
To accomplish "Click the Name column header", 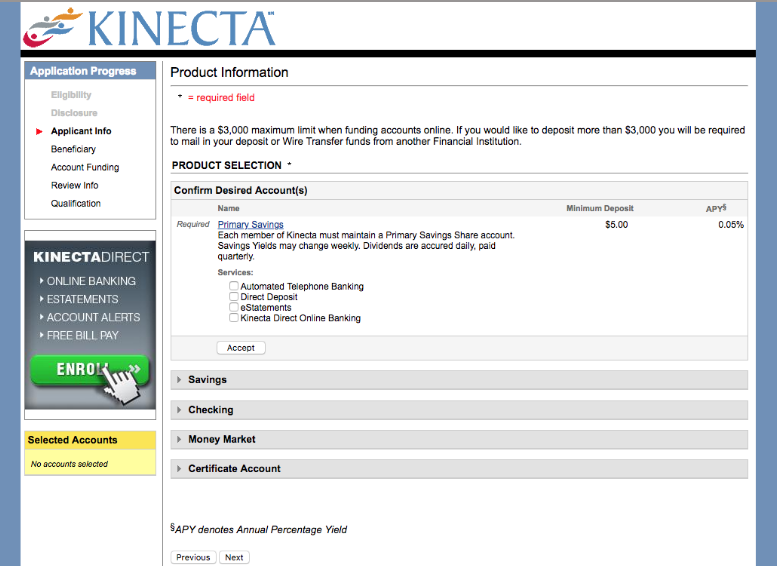I will tap(228, 209).
